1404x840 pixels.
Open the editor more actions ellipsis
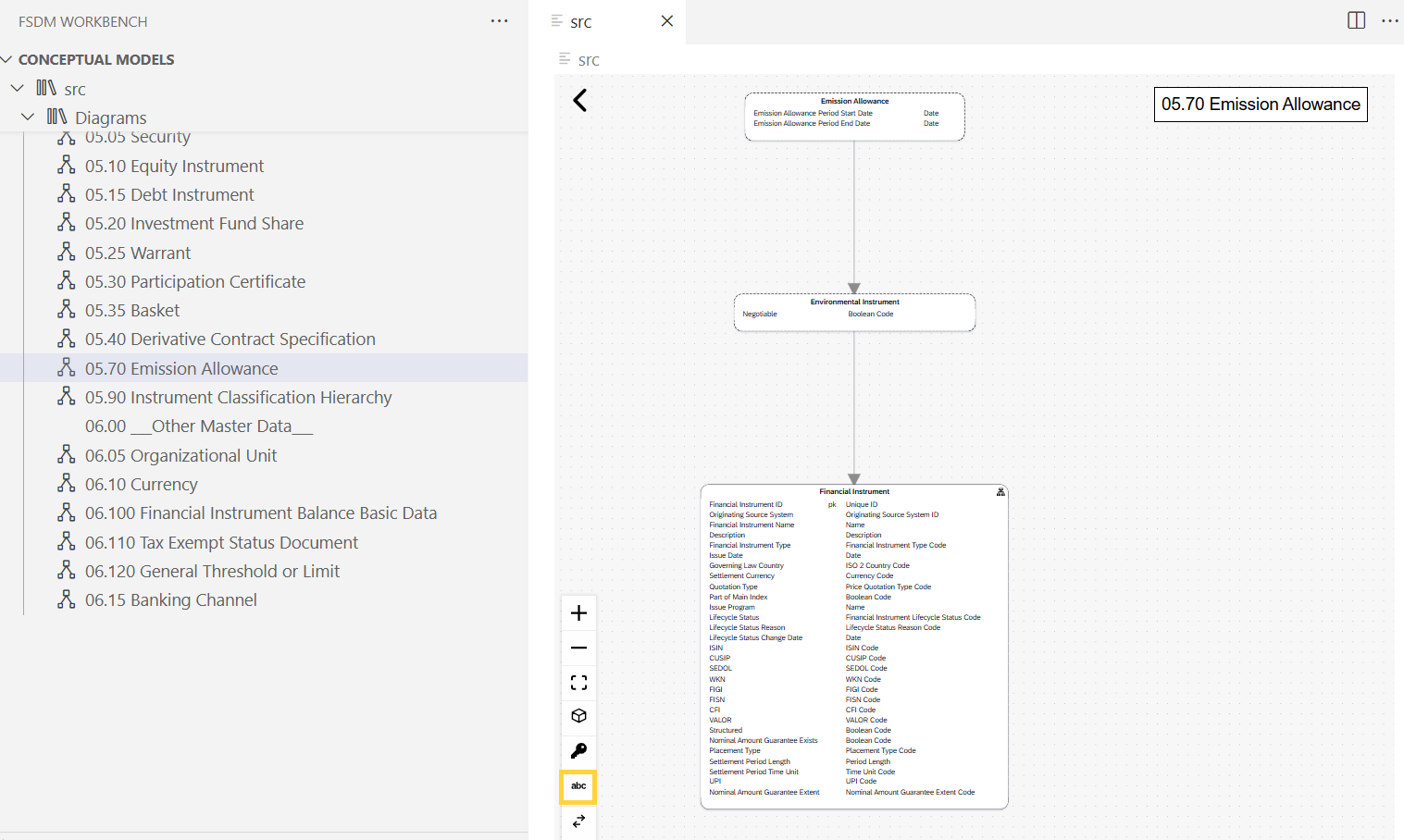1389,20
